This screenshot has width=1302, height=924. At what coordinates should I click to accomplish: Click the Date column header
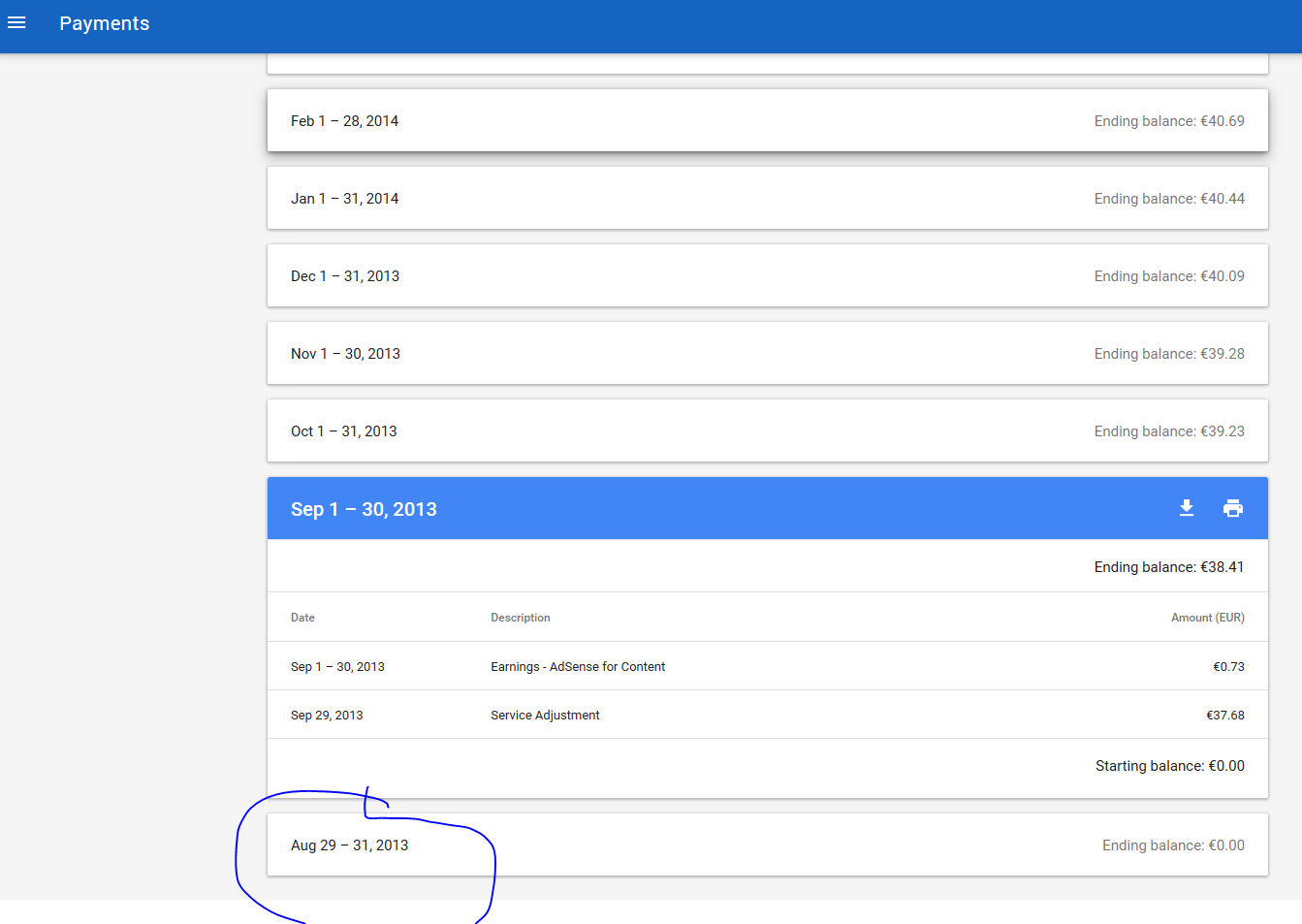pyautogui.click(x=302, y=618)
